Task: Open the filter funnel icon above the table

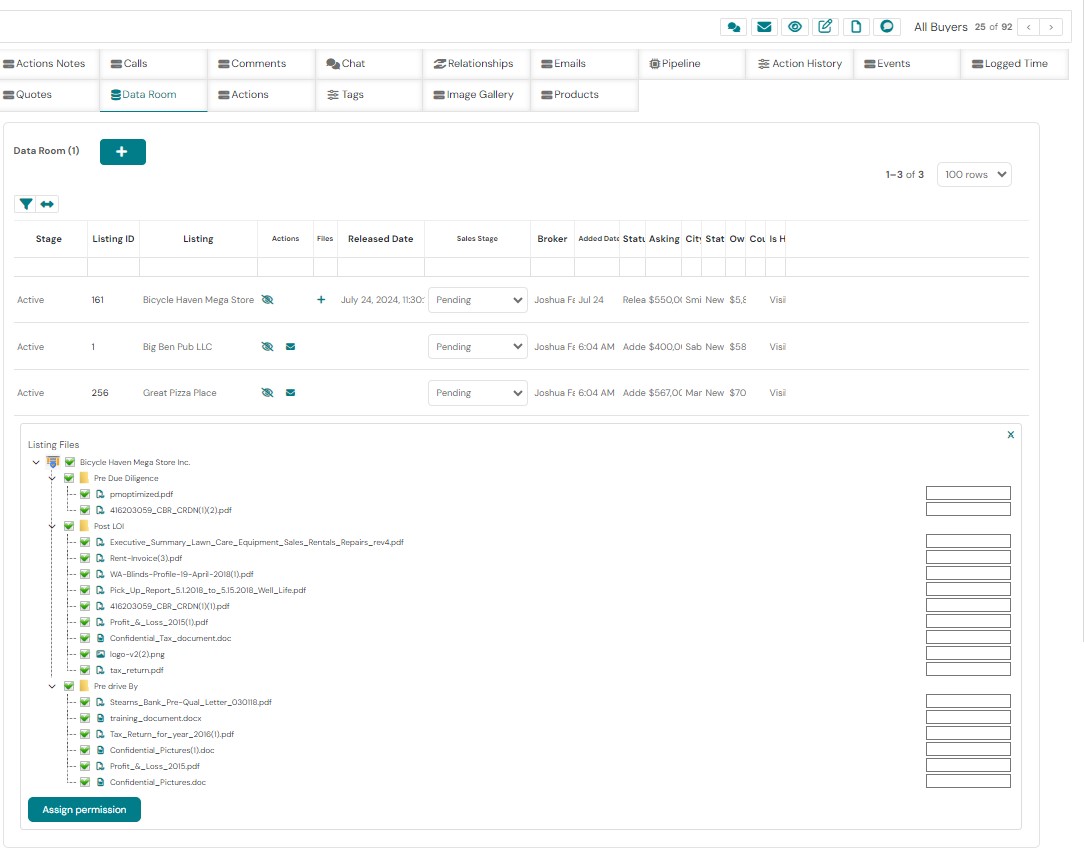Action: pyautogui.click(x=26, y=204)
